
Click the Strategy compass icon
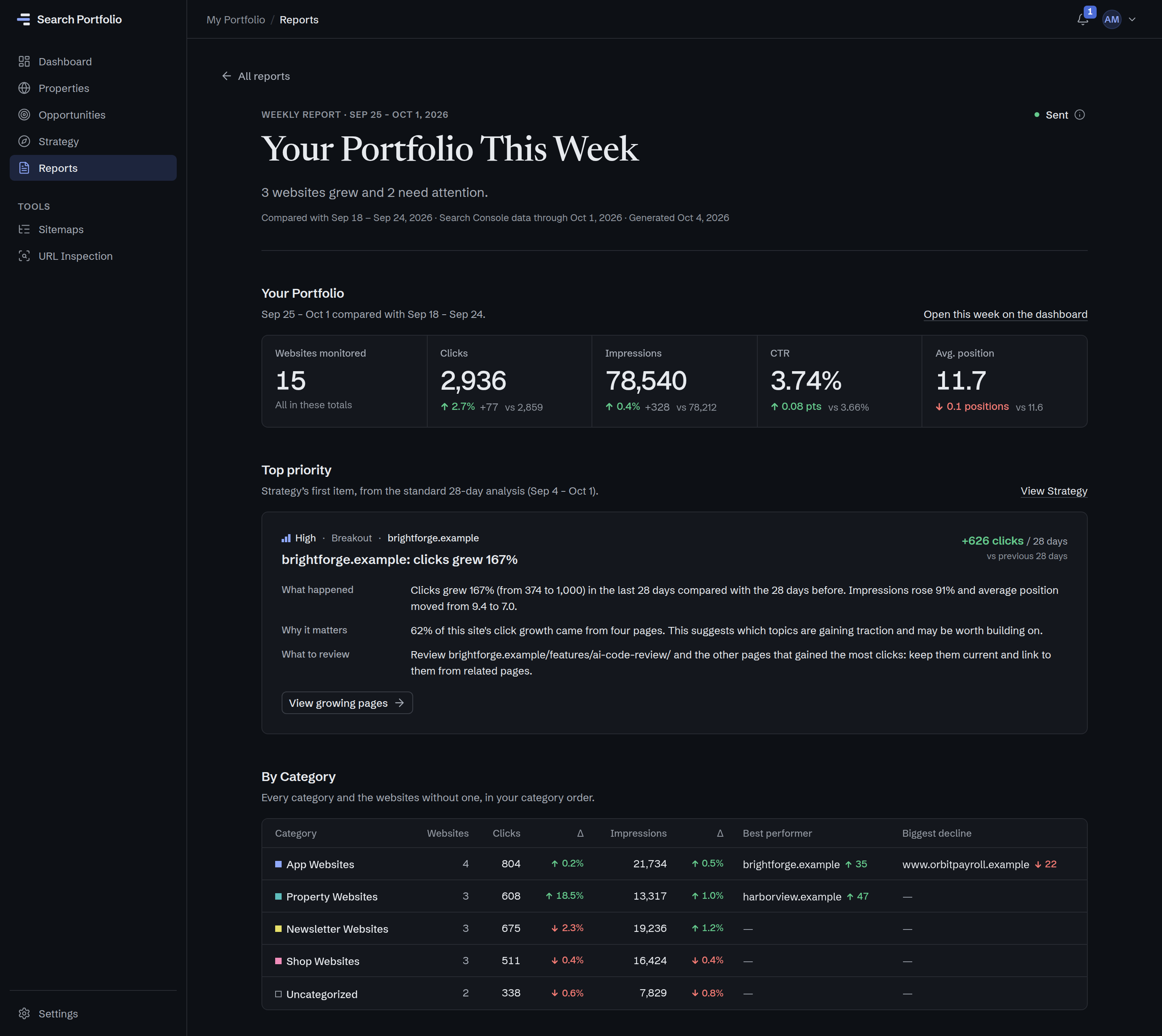pos(24,141)
